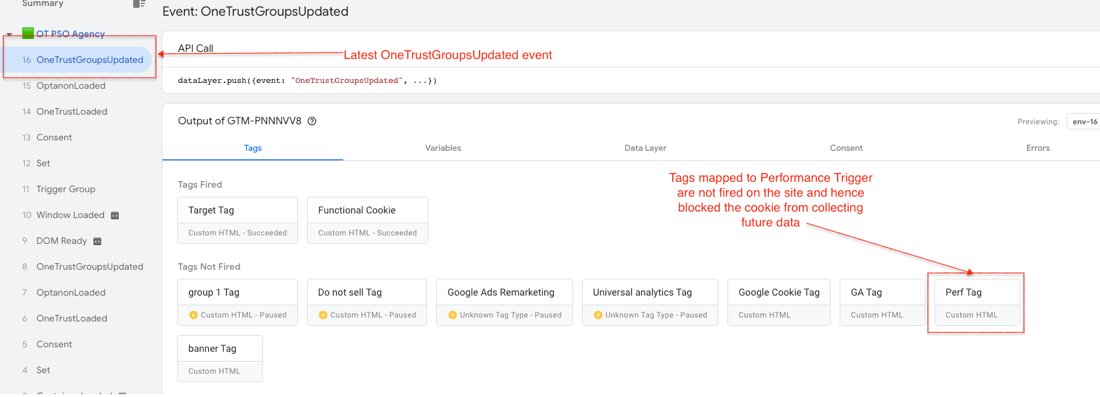1100x397 pixels.
Task: Open the Perf Tag card
Action: (977, 302)
